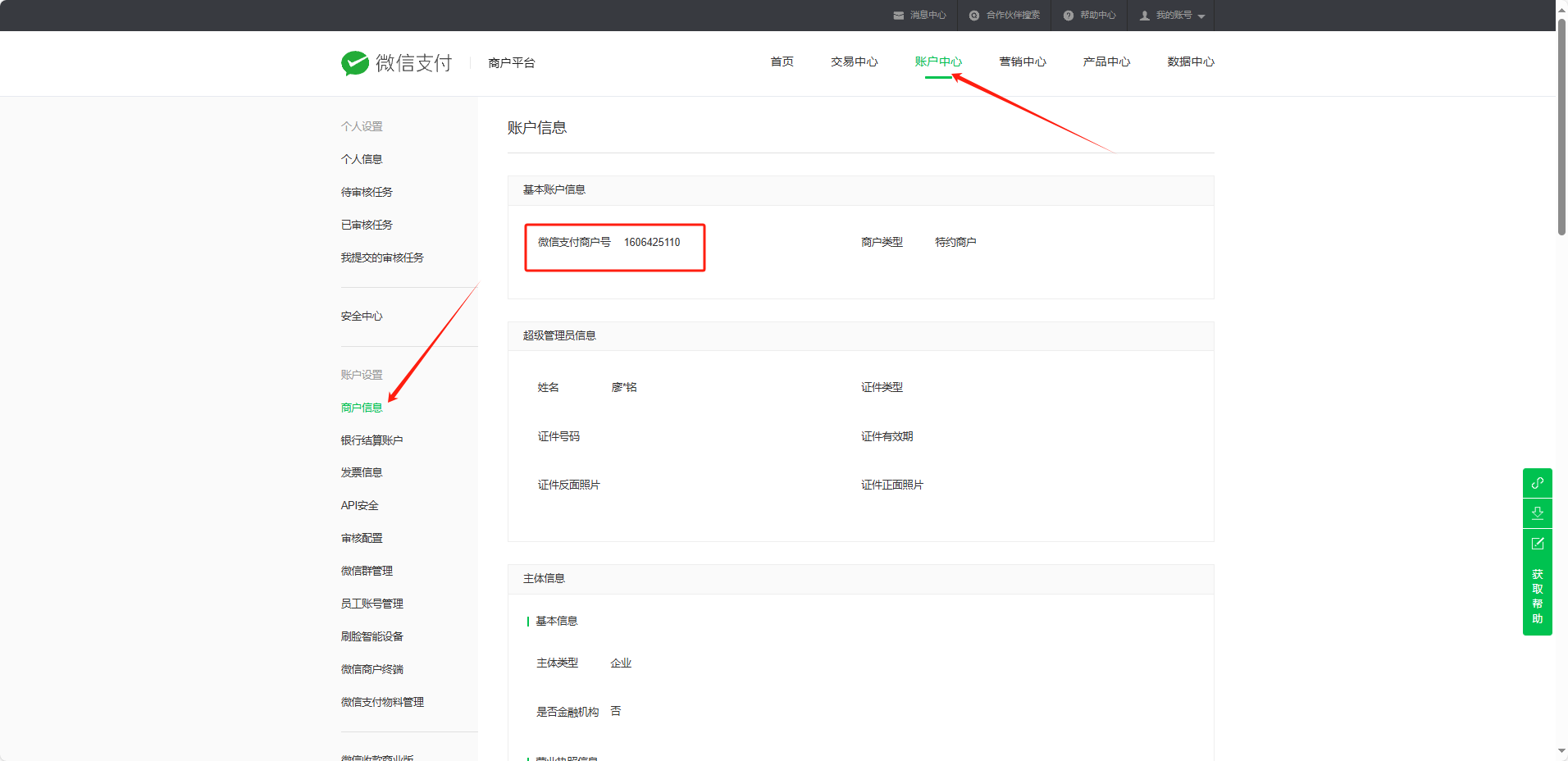Click the page vertical scrollbar
The image size is (1568, 761).
click(x=1561, y=123)
